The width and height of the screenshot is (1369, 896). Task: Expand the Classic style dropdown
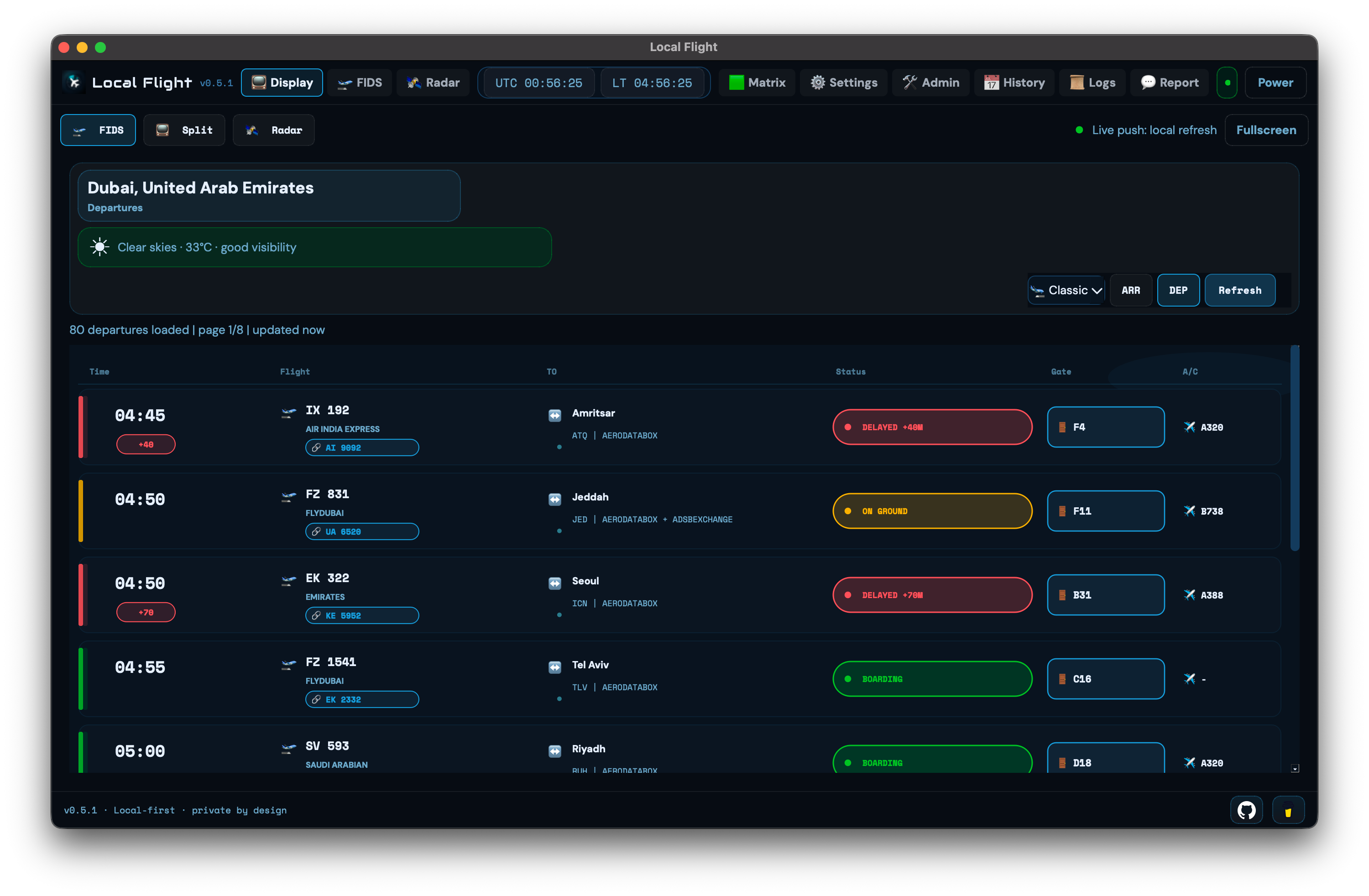click(1066, 291)
